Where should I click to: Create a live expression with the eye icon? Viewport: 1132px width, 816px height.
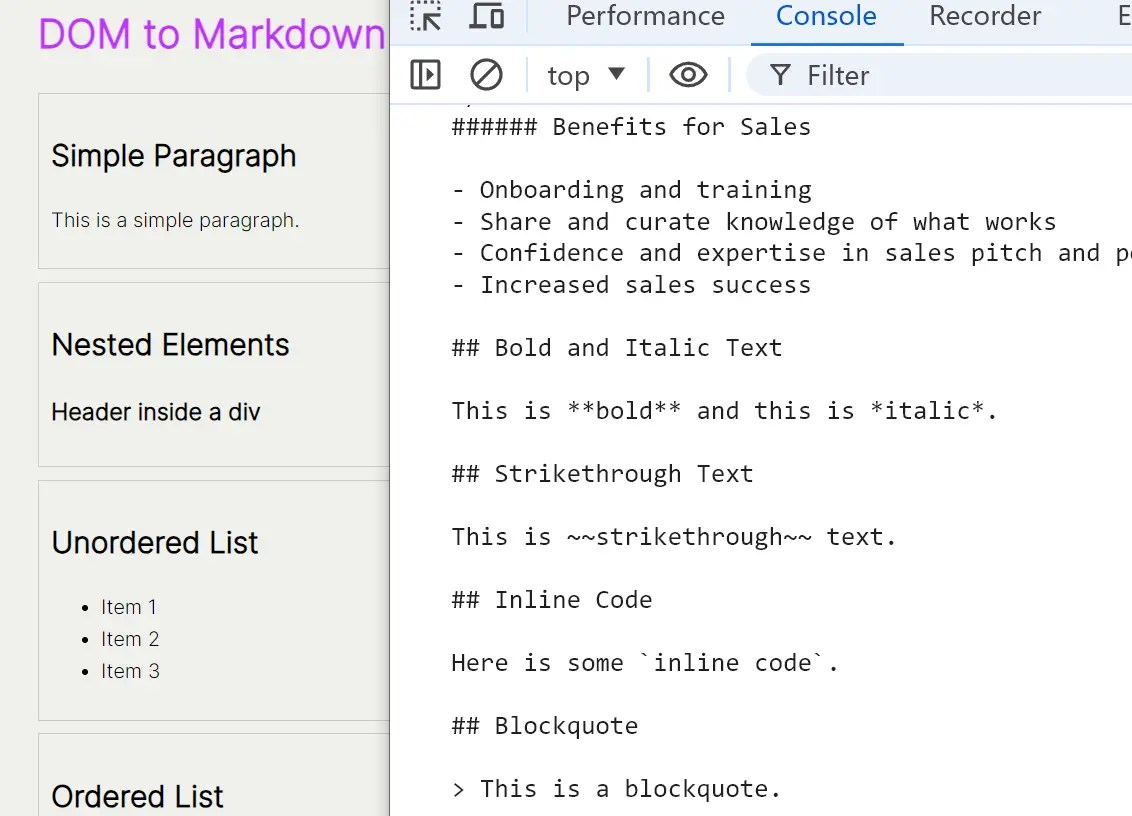(688, 75)
